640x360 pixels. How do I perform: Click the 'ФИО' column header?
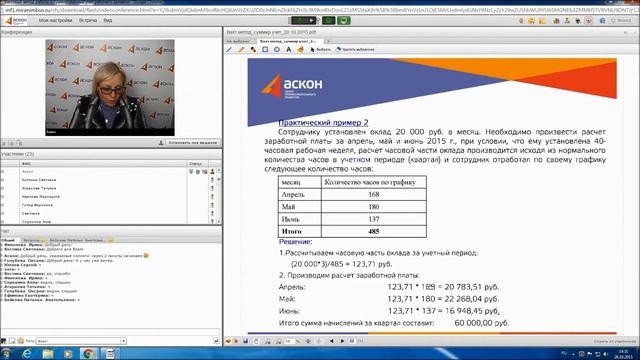point(104,164)
